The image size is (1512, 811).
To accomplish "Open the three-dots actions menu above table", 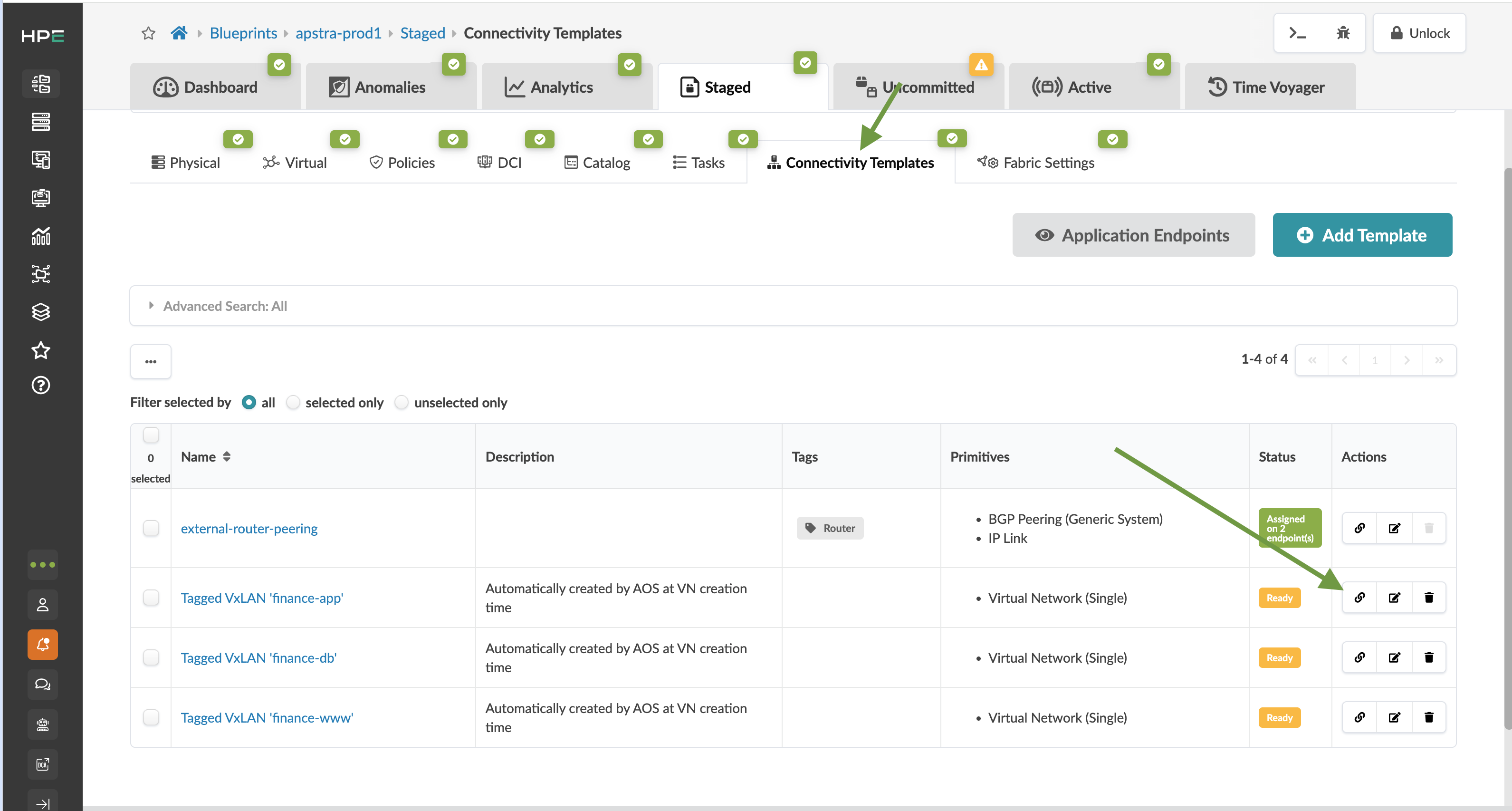I will click(x=151, y=361).
